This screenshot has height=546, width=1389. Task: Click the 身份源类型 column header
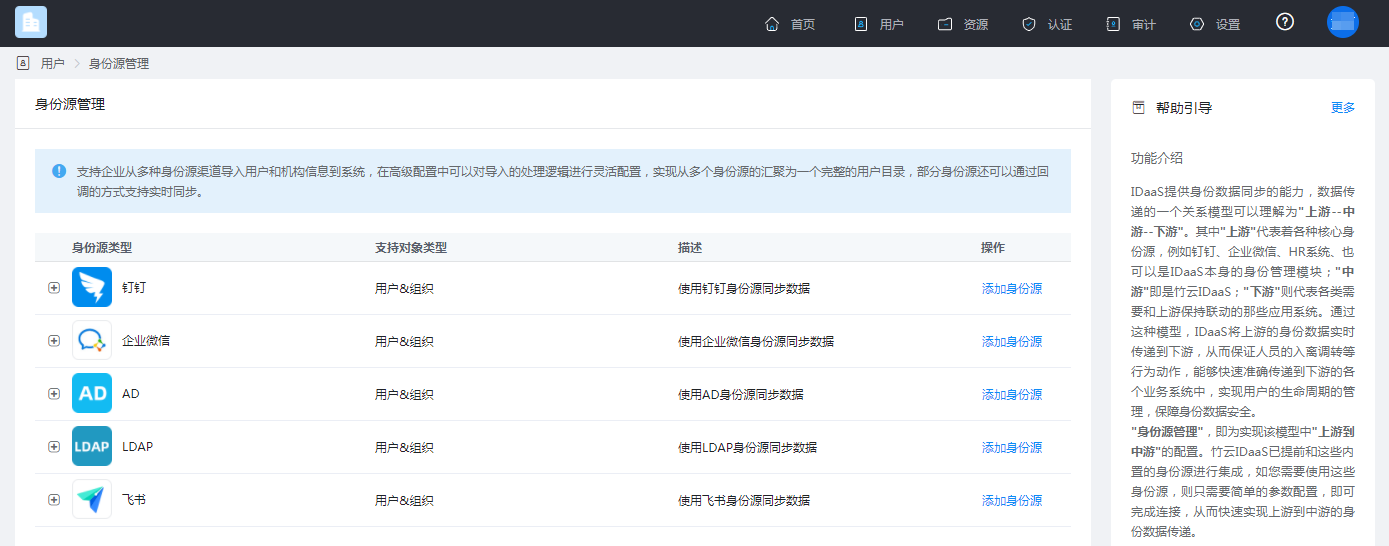point(102,248)
